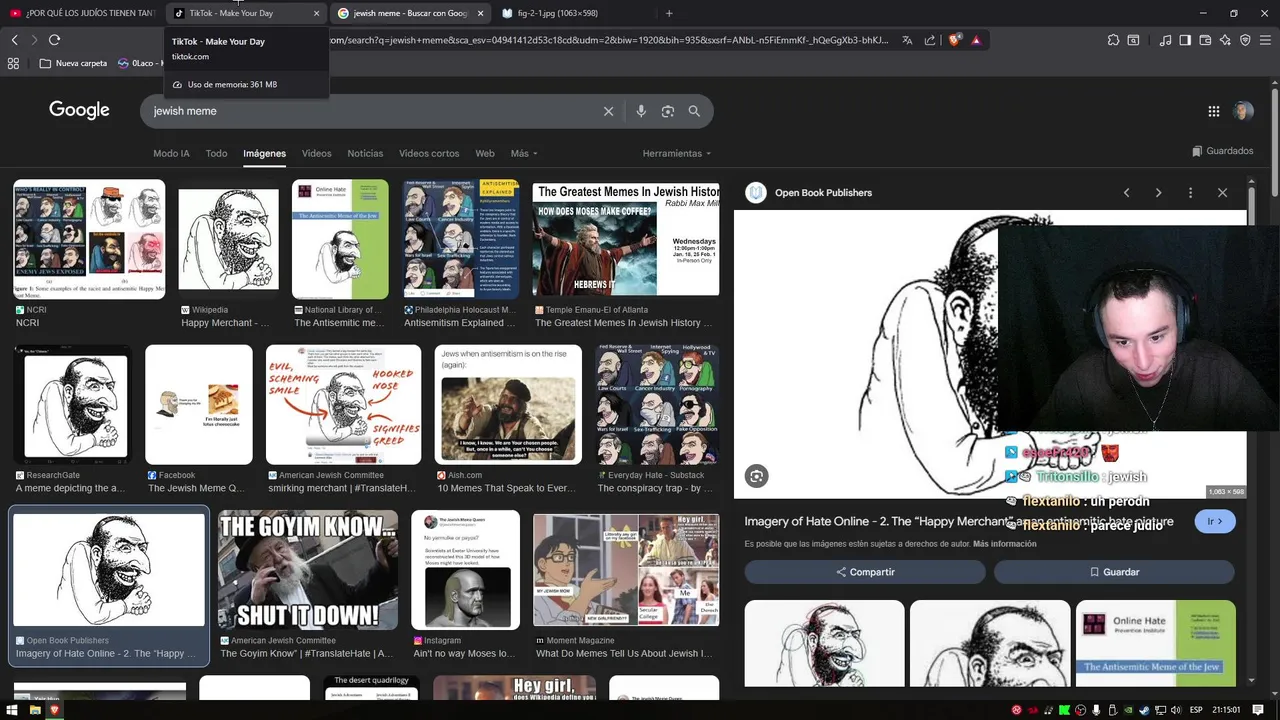Click the Compartir button
Viewport: 1280px width, 720px height.
(865, 572)
